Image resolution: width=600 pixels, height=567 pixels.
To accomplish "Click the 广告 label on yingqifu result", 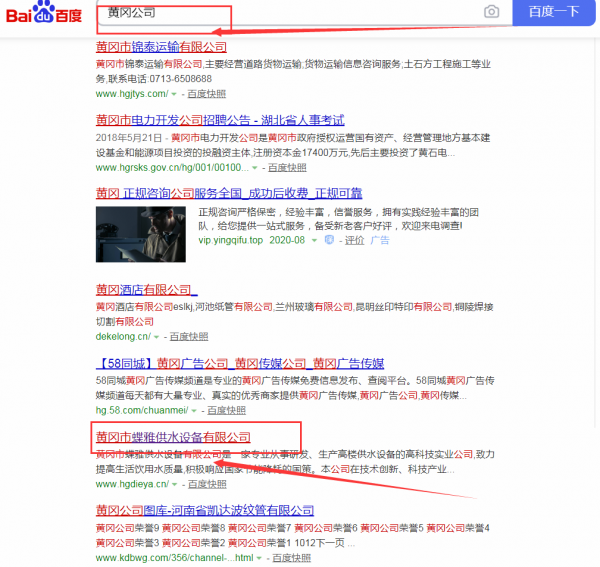I will click(380, 240).
